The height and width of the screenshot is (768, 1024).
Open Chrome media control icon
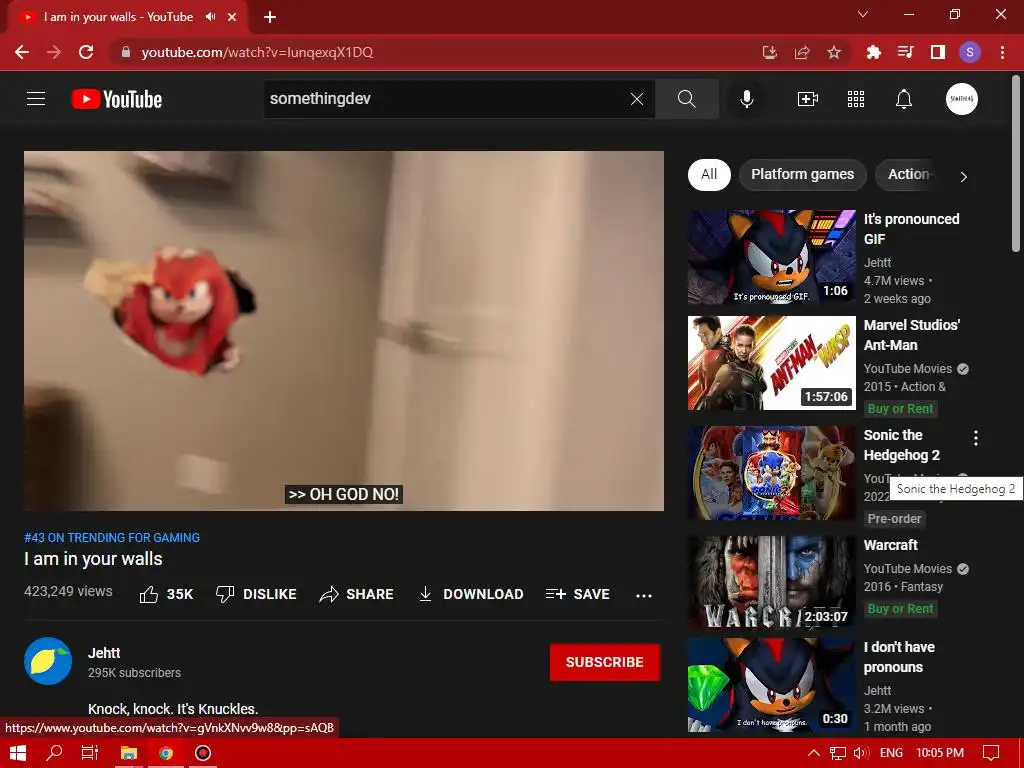pyautogui.click(x=905, y=52)
